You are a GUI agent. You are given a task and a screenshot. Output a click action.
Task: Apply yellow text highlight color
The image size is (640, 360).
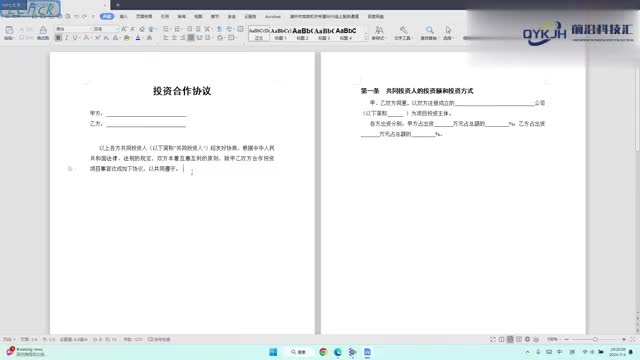click(x=127, y=38)
